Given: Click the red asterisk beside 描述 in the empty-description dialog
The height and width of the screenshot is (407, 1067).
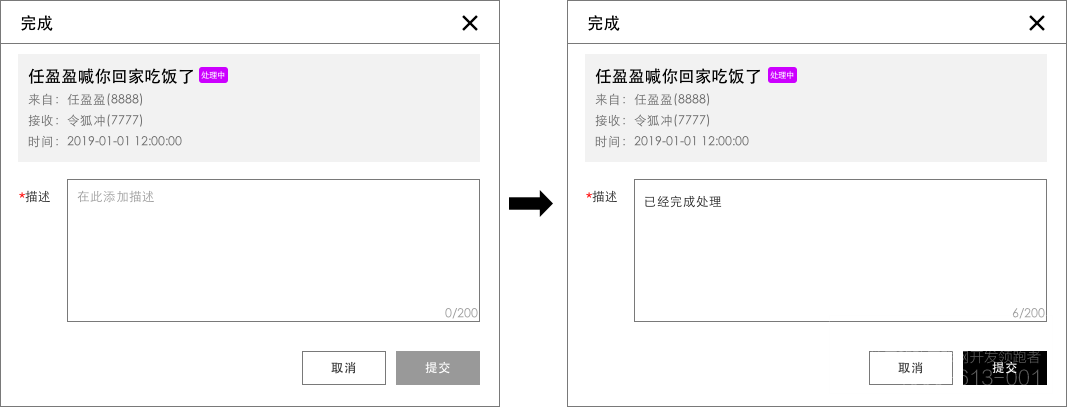Looking at the screenshot, I should (x=22, y=197).
